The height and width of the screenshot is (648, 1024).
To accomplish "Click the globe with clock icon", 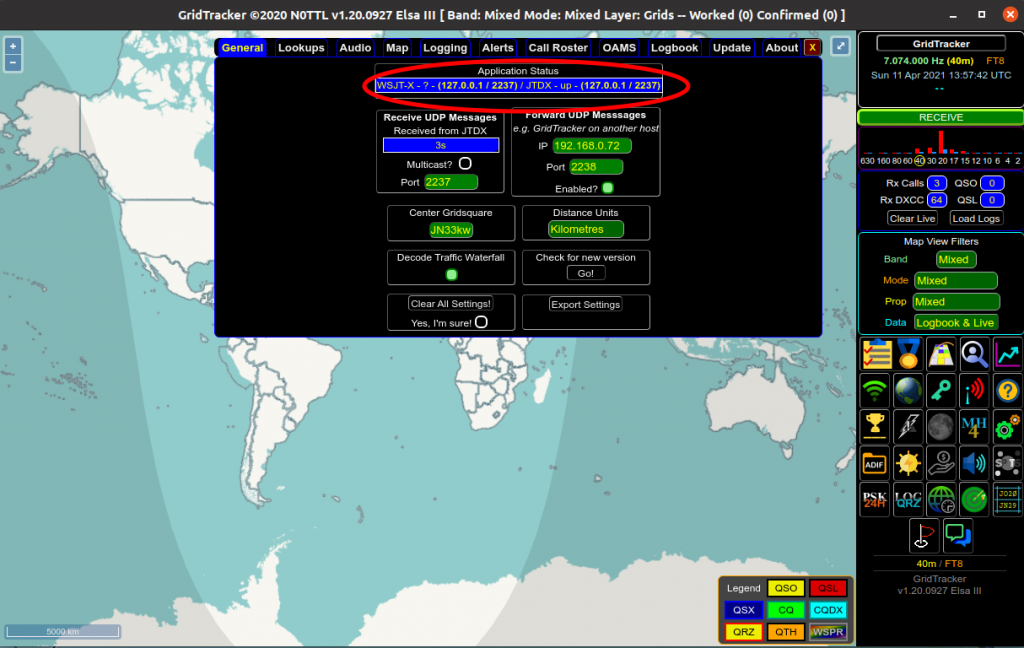I will pos(941,500).
